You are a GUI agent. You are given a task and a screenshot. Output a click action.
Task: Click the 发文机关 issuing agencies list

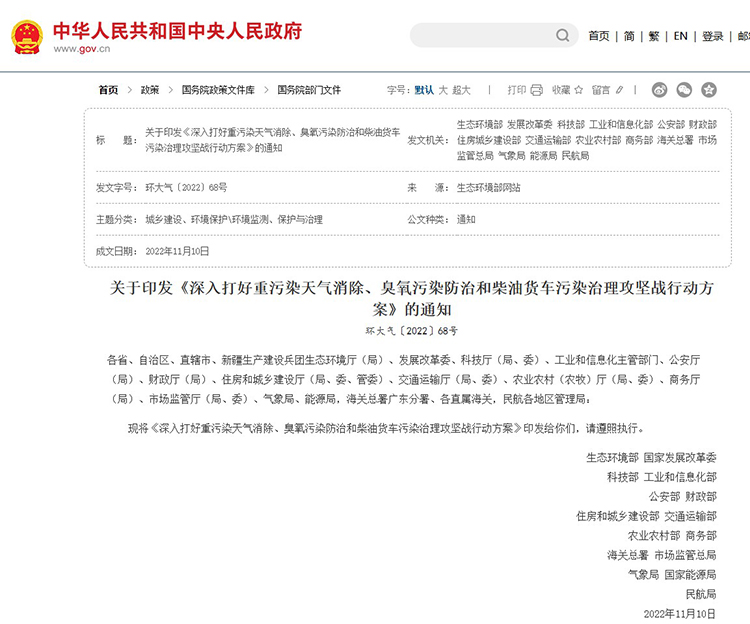[587, 140]
